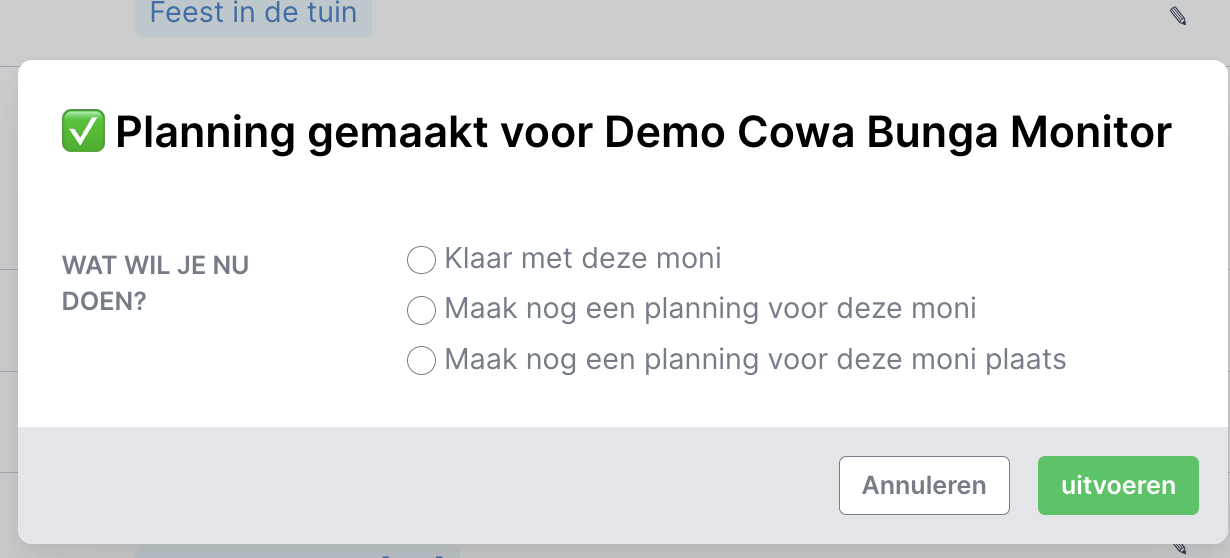1230x558 pixels.
Task: Click the dimmed backdrop above the dialog
Action: [x=700, y=30]
